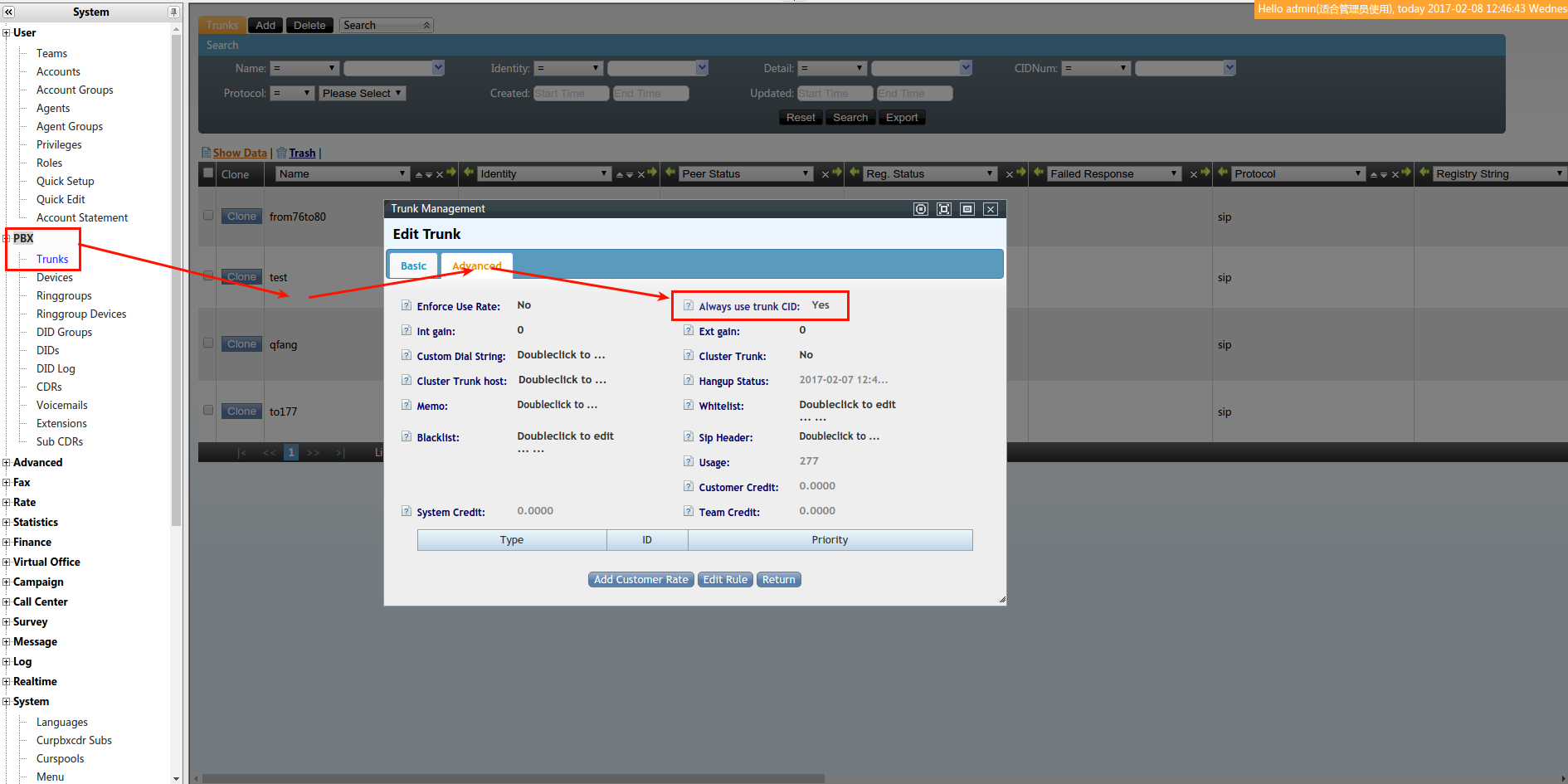Screen dimensions: 1568x784
Task: Click the Edit Rule button
Action: [x=725, y=580]
